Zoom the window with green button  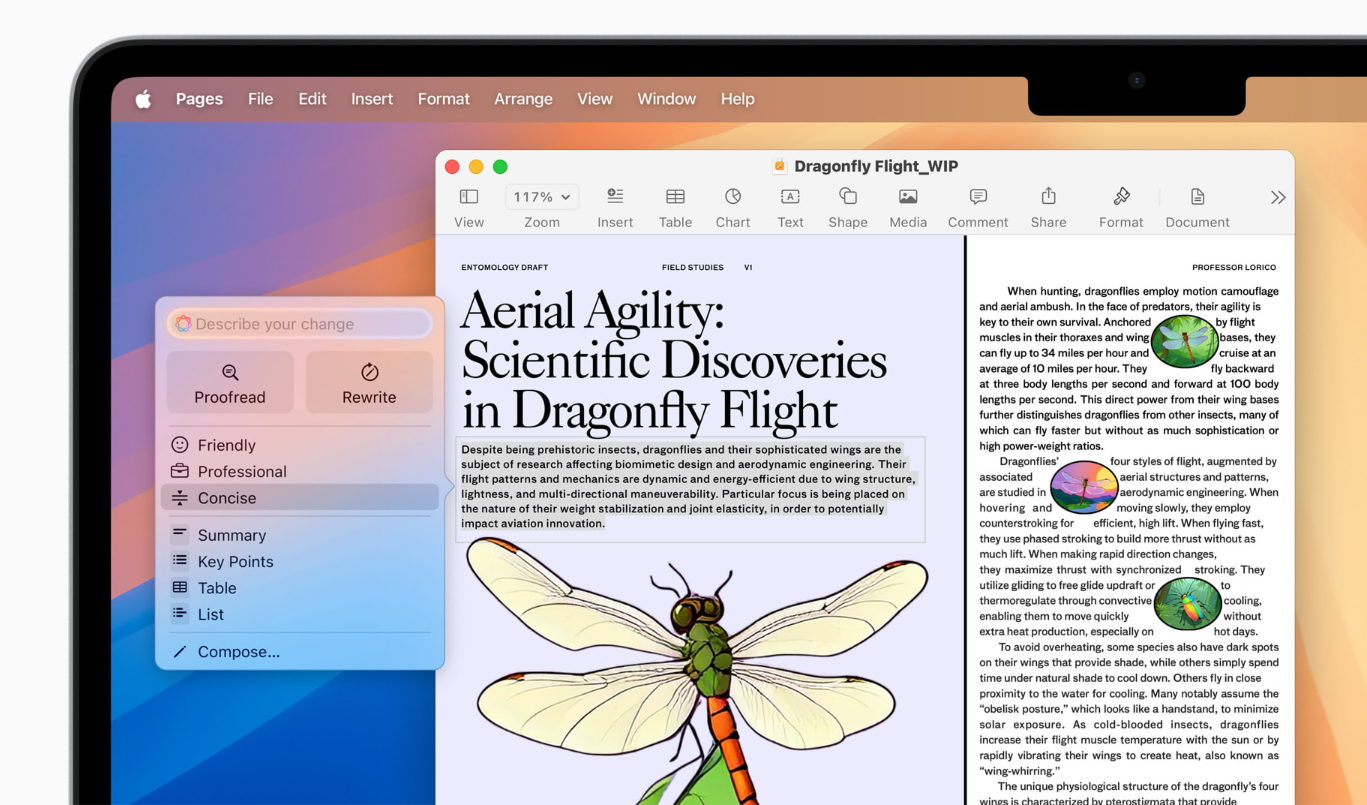(500, 167)
